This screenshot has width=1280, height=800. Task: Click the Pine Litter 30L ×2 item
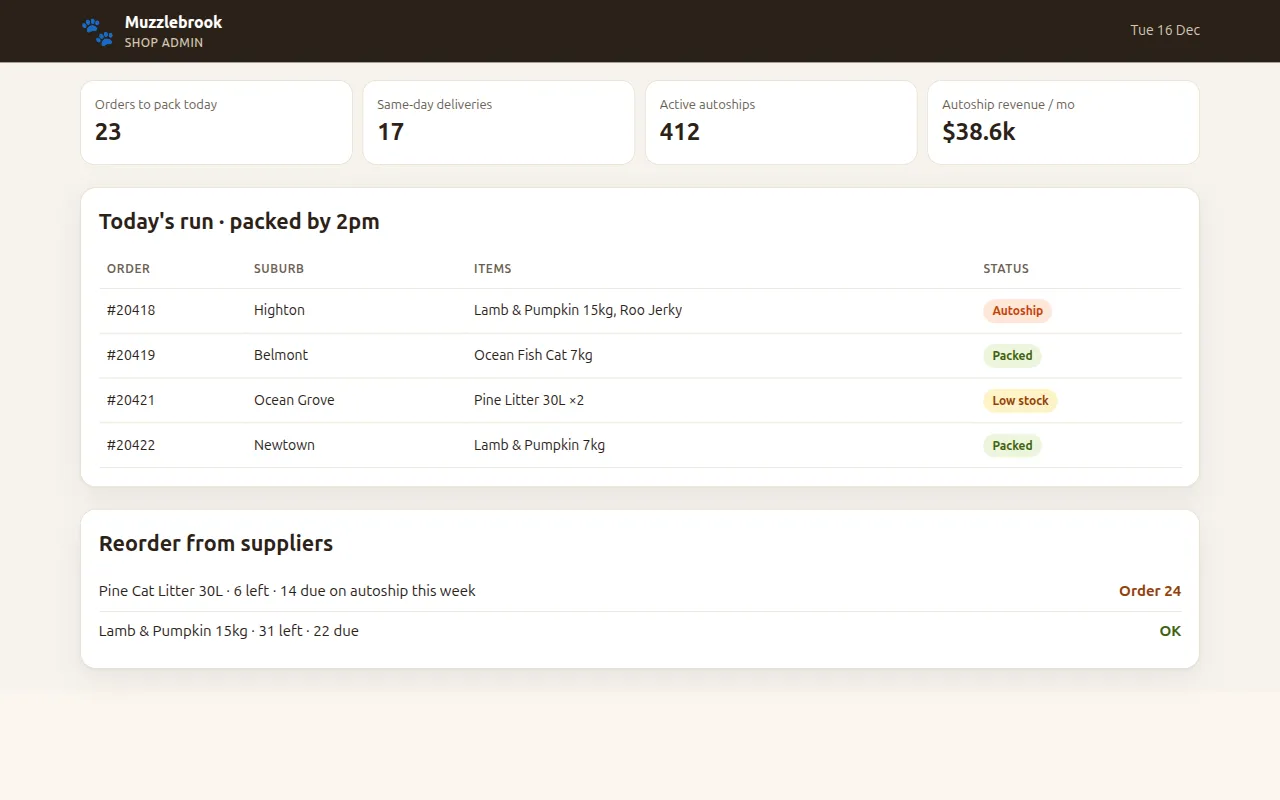529,400
